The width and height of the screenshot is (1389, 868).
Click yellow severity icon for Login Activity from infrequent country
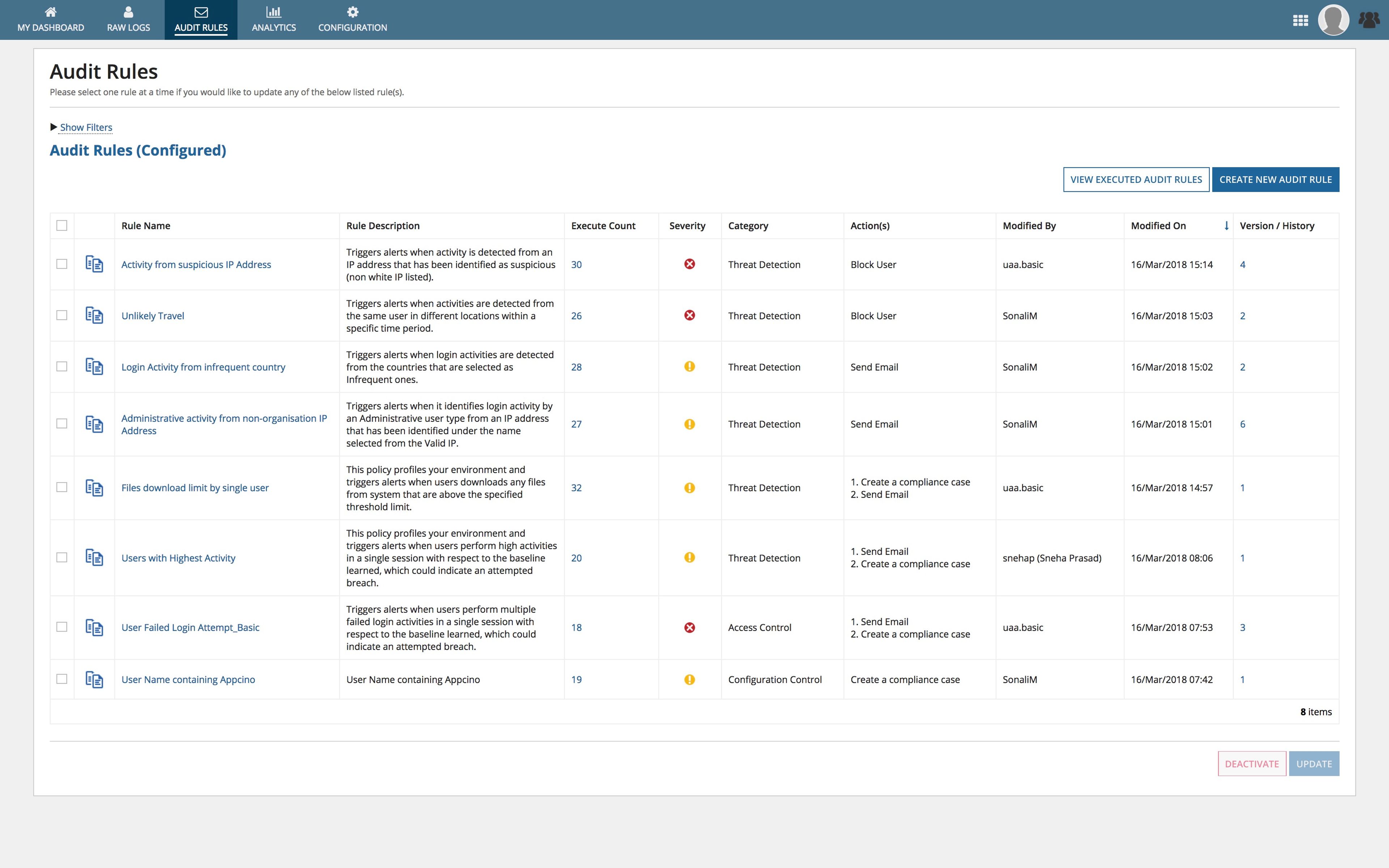pos(689,366)
